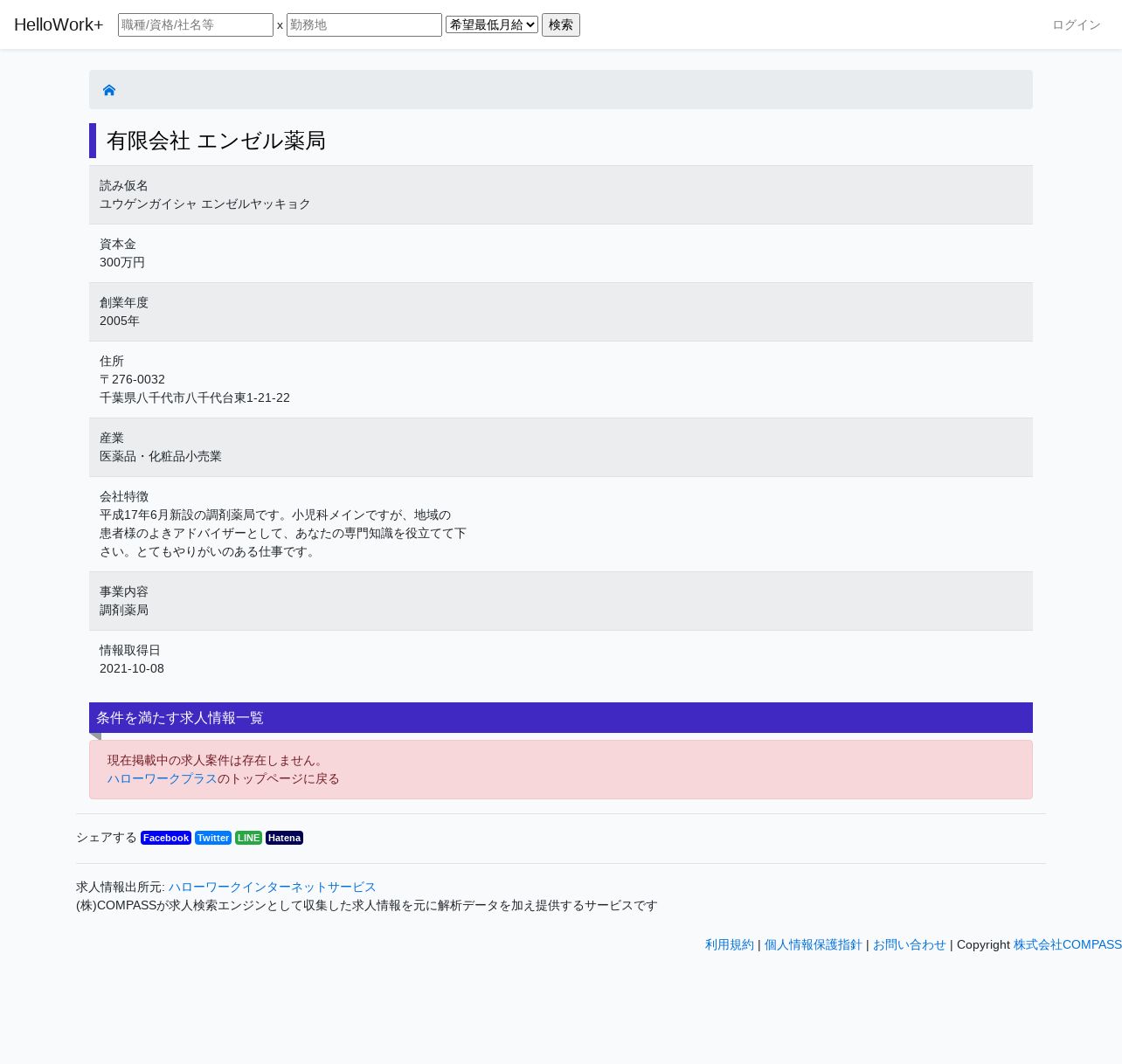Click the postal code 〒276-0032

132,379
